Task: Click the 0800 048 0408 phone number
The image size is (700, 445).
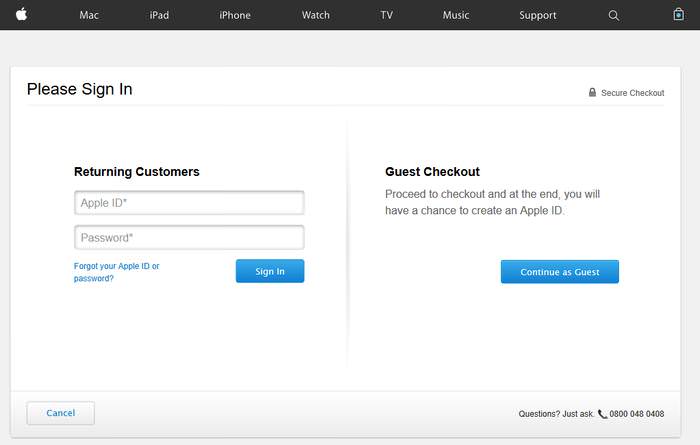Action: click(x=637, y=414)
